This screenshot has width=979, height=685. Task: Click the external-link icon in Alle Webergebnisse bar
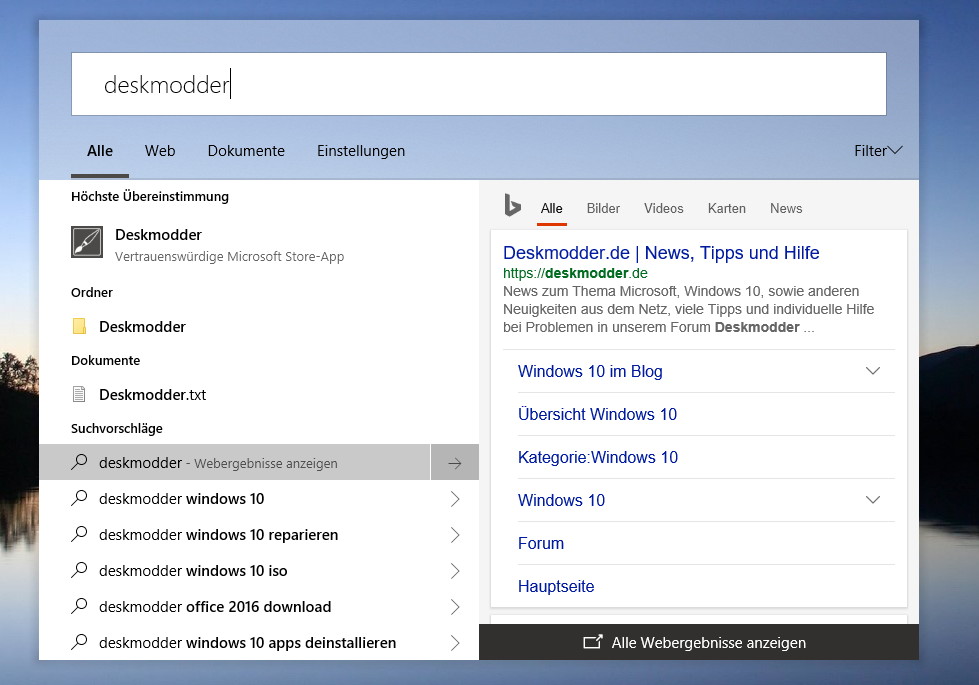[593, 642]
